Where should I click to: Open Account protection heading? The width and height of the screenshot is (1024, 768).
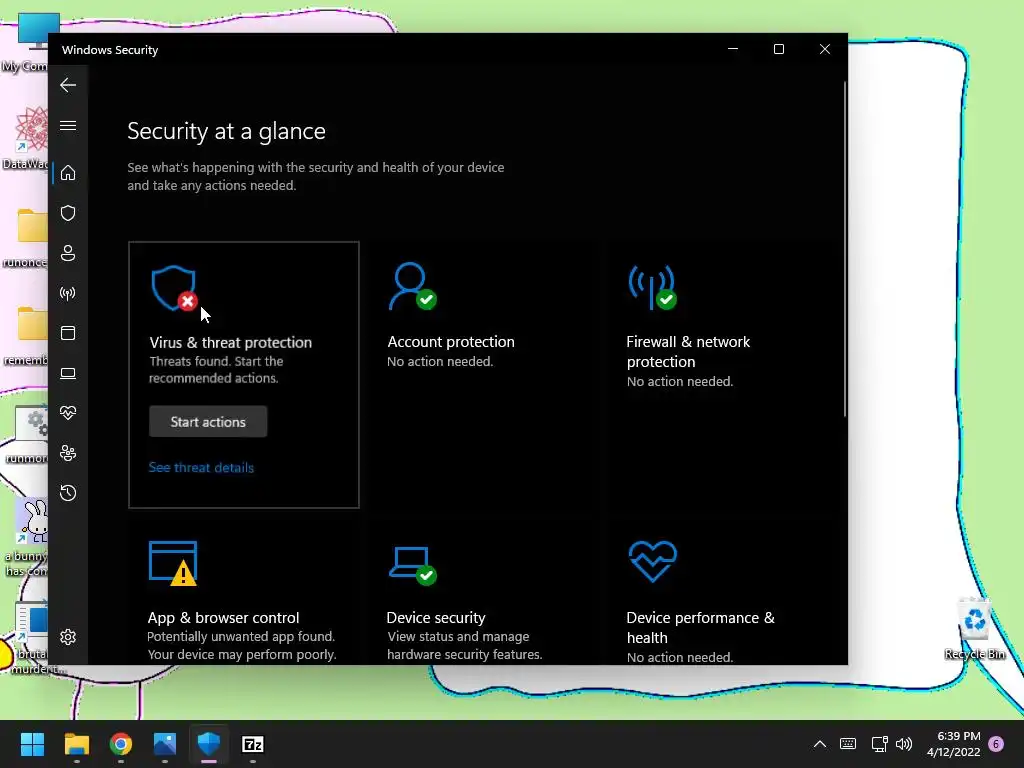(x=451, y=342)
